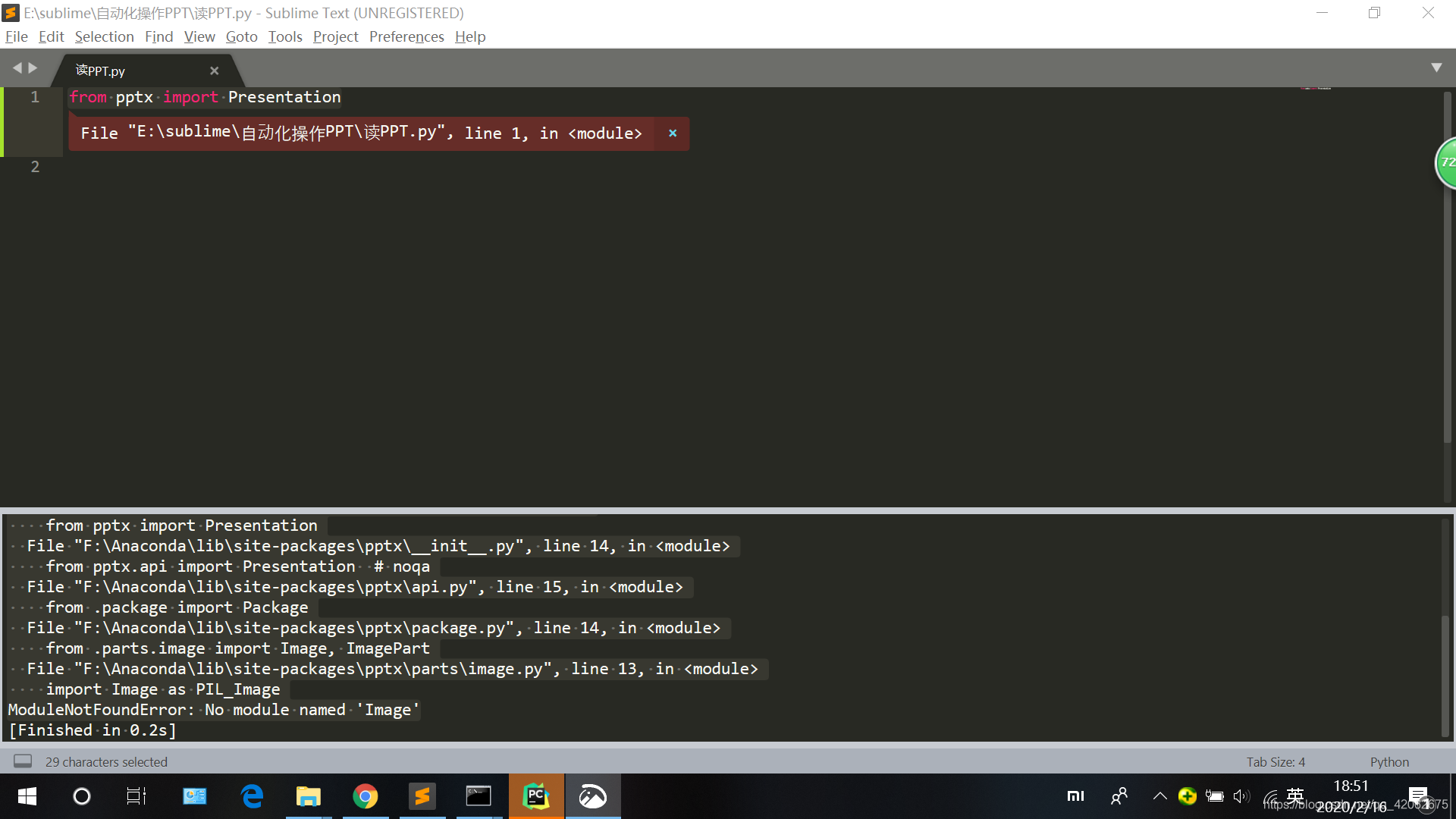The width and height of the screenshot is (1456, 819).
Task: Click the Mi system tray icon
Action: pos(1076,796)
